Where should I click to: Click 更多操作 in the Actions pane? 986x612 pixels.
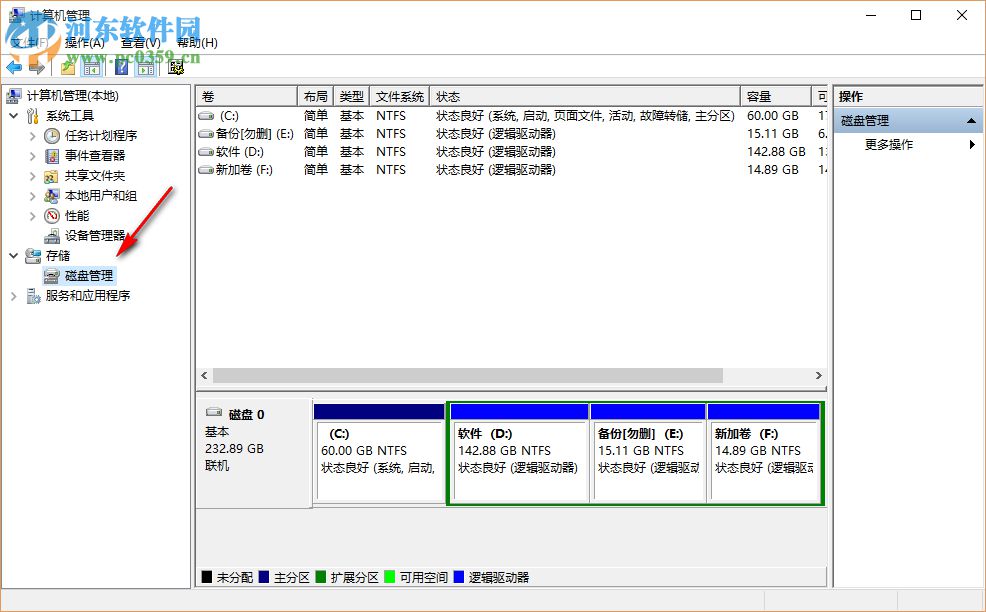[890, 143]
